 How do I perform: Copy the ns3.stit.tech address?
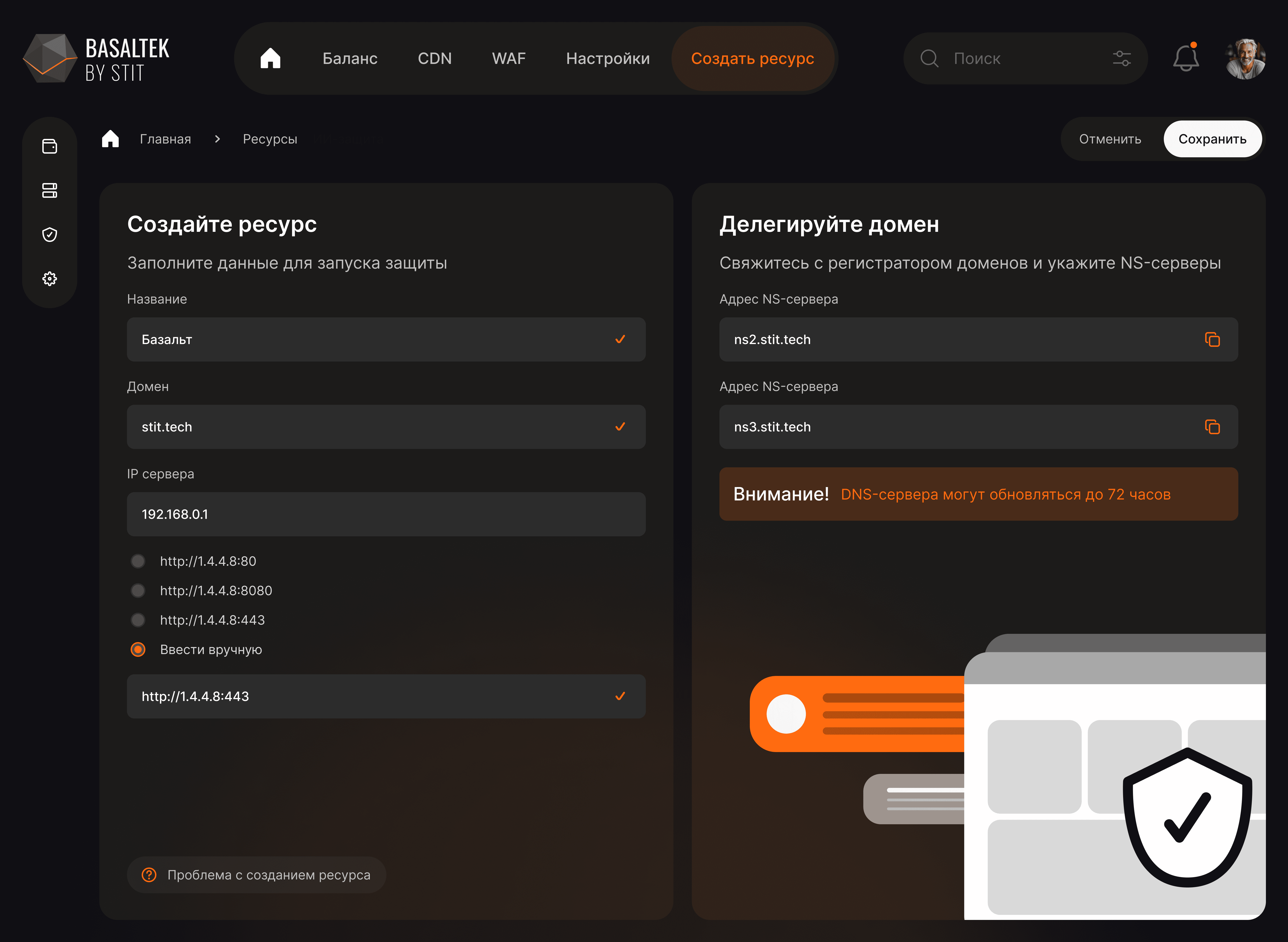1212,427
